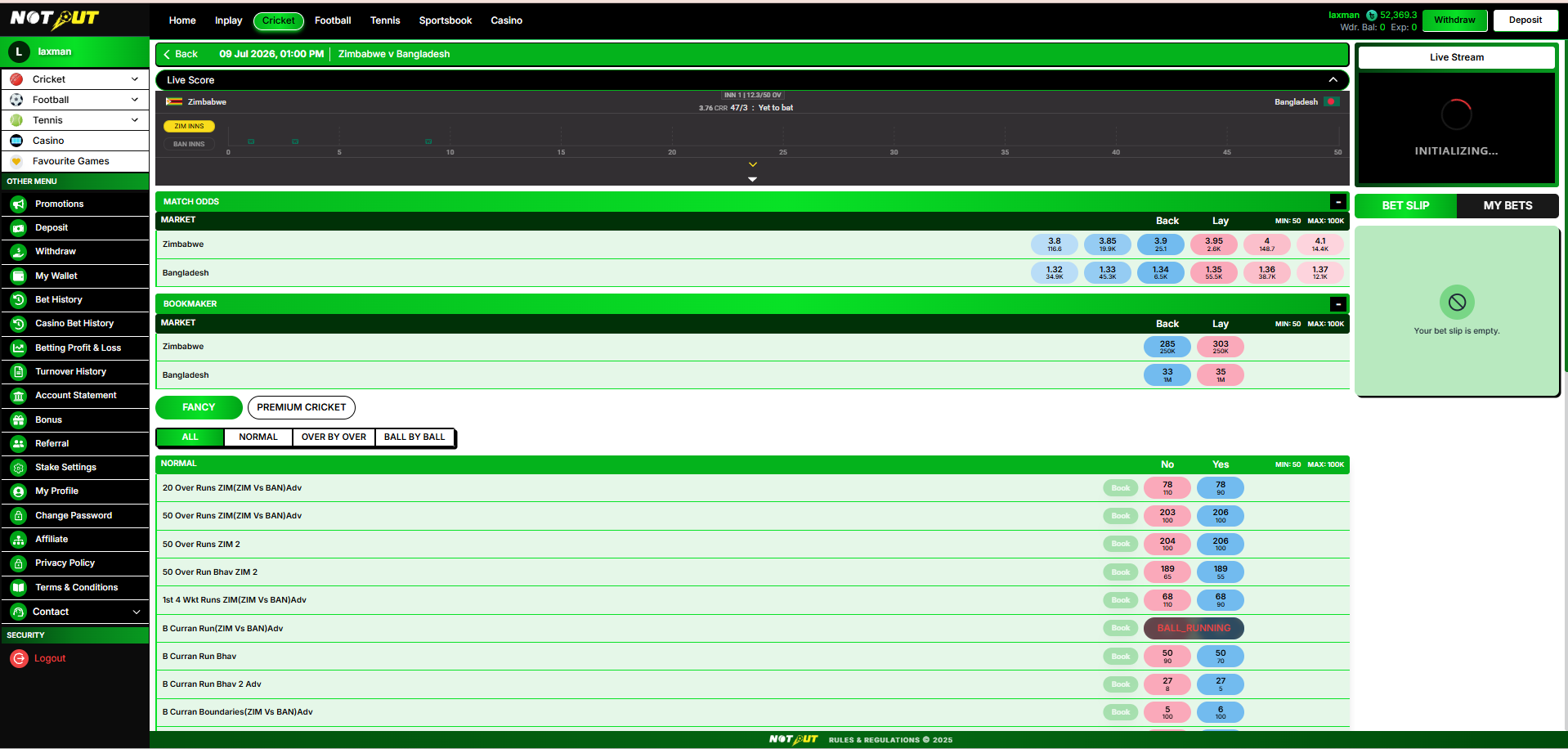Click the Bet History icon
Screen dimensions: 1568x749
tap(19, 299)
